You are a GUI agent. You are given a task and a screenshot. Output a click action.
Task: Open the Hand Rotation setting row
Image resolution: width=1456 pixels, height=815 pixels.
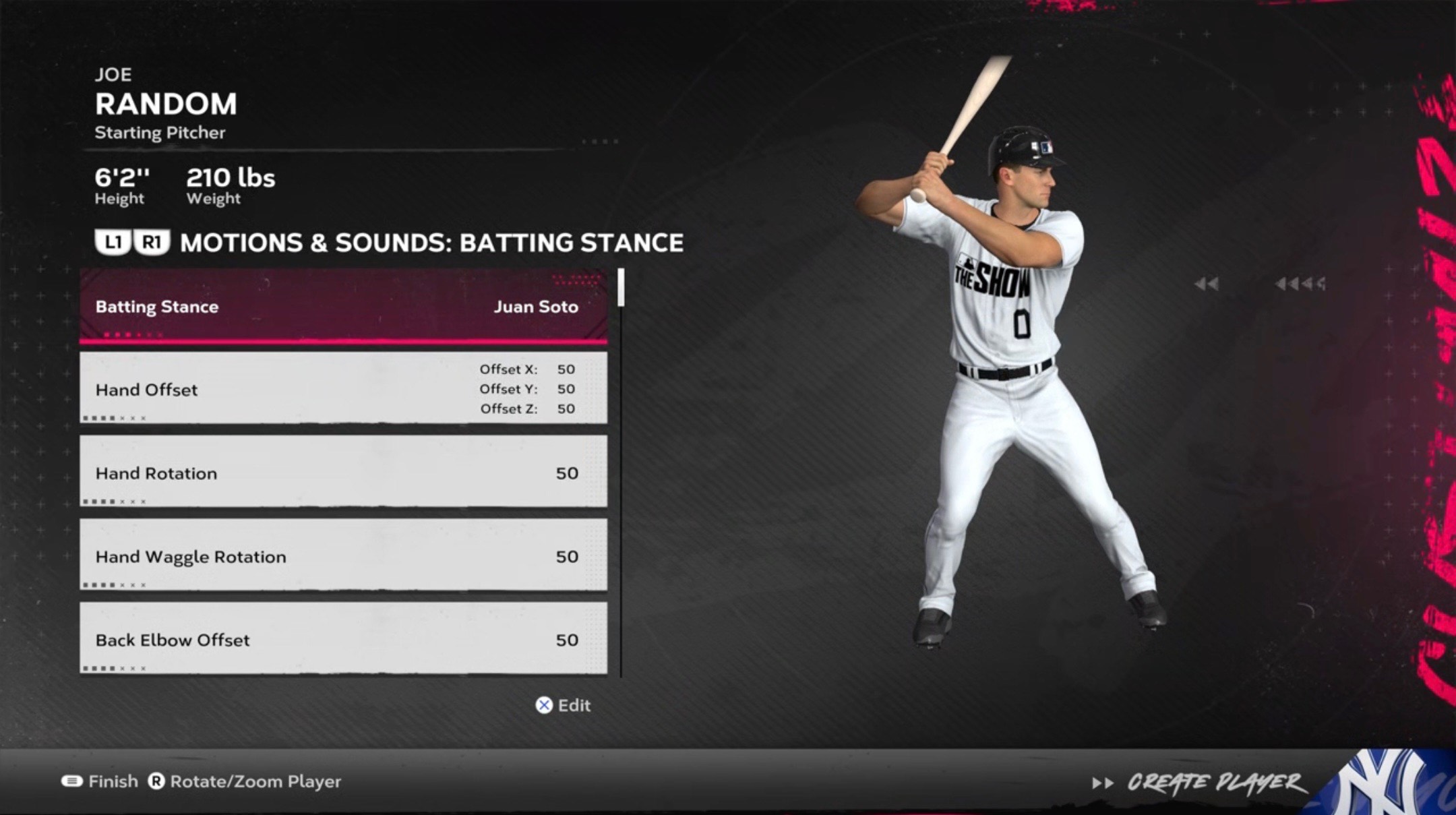(343, 471)
